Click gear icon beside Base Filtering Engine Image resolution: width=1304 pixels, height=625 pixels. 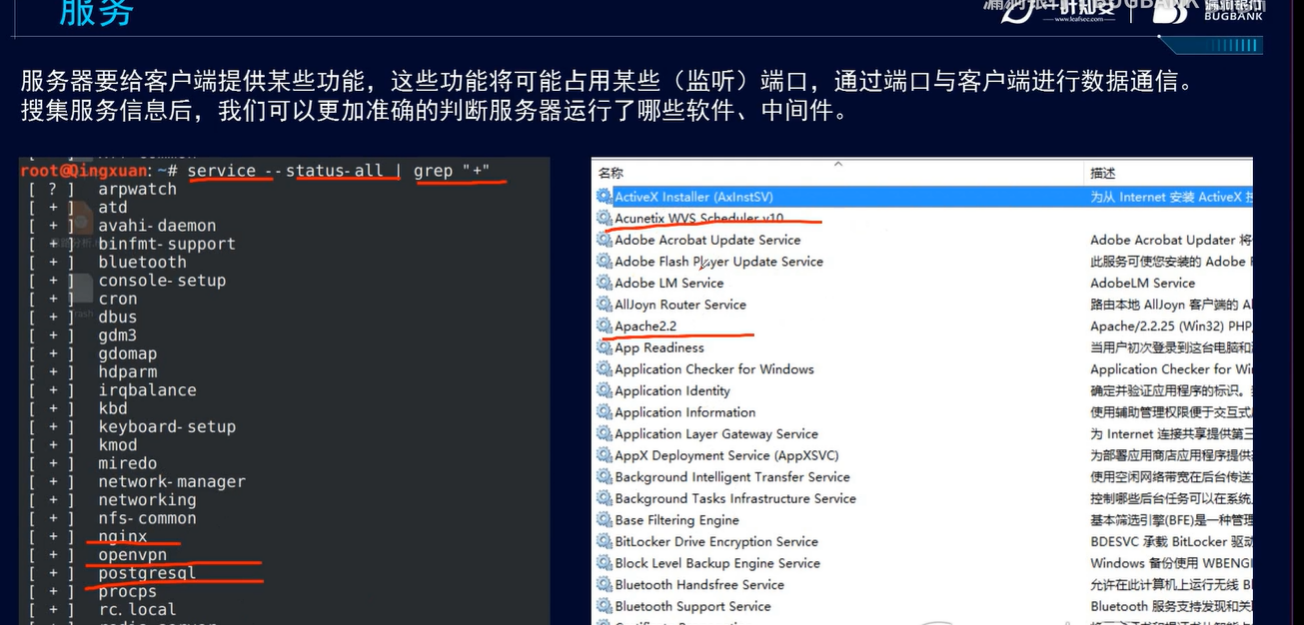pyautogui.click(x=604, y=520)
